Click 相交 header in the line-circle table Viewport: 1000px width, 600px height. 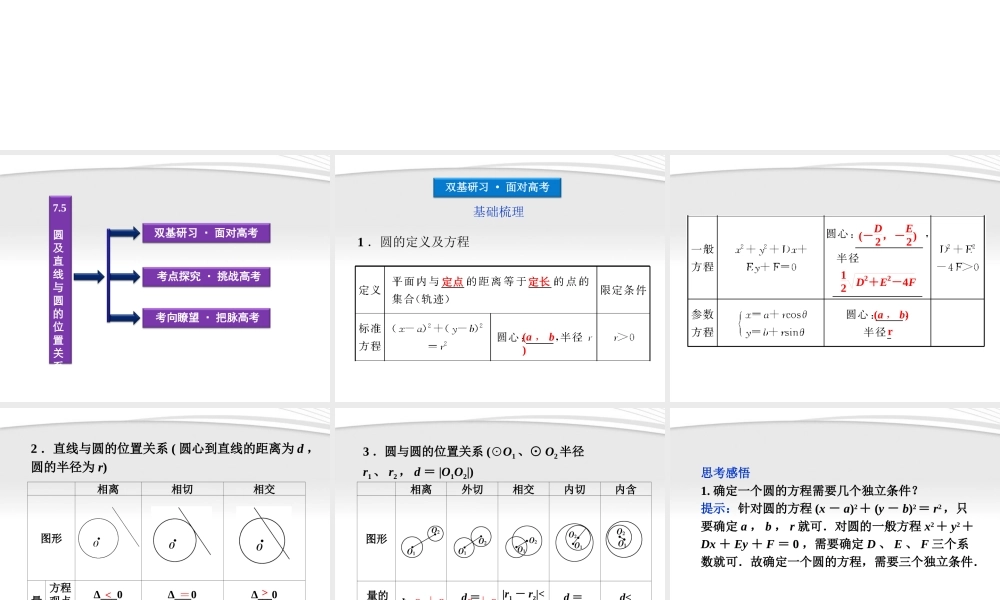264,489
